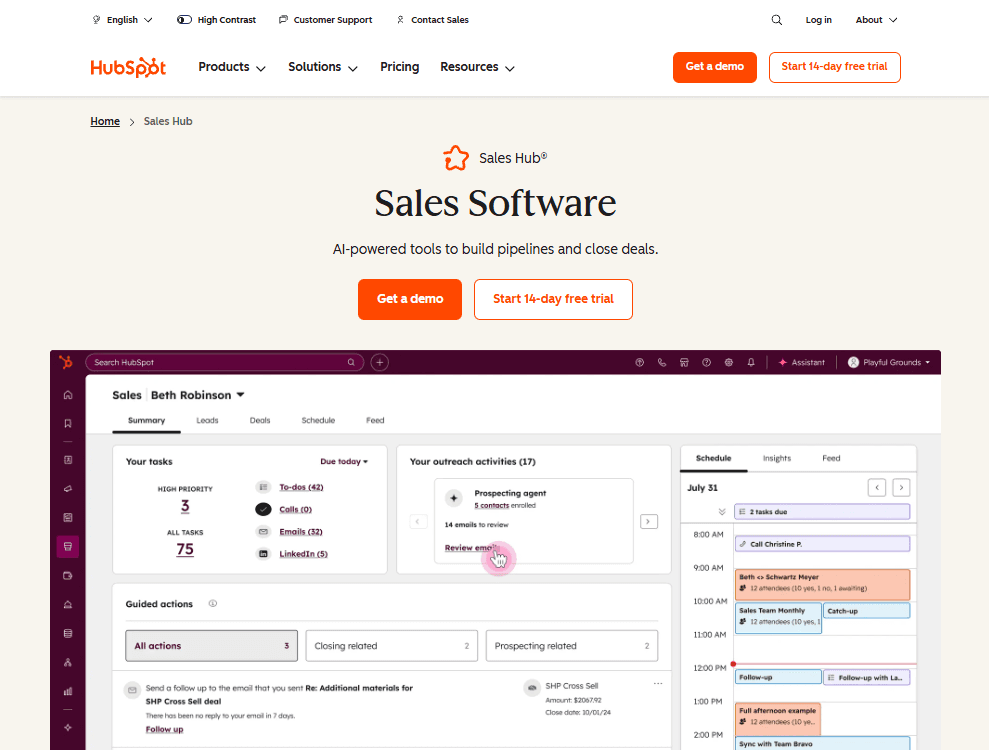The image size is (989, 750).
Task: Click the home icon in left sidebar
Action: (x=67, y=395)
